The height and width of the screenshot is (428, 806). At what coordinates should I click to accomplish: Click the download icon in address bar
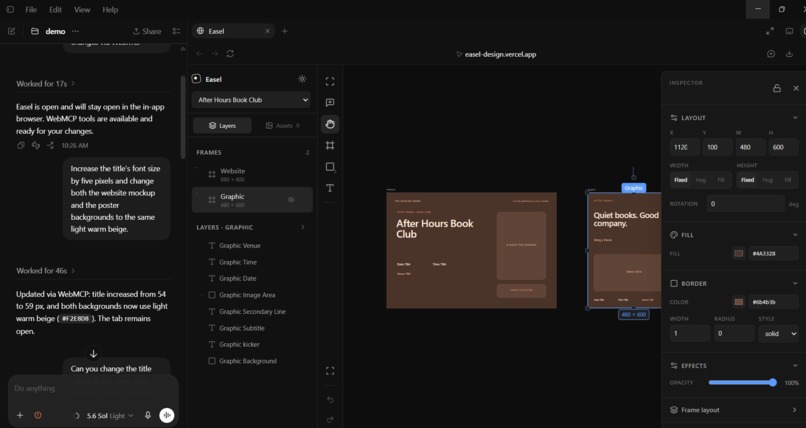(789, 54)
